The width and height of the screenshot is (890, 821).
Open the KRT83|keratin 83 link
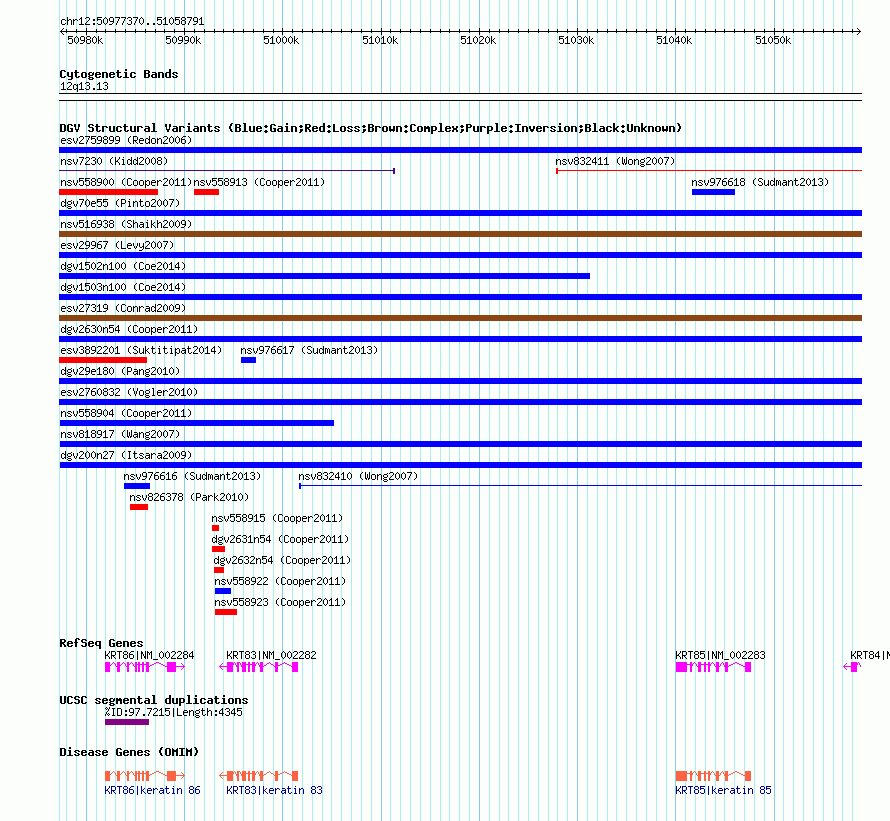(x=274, y=790)
